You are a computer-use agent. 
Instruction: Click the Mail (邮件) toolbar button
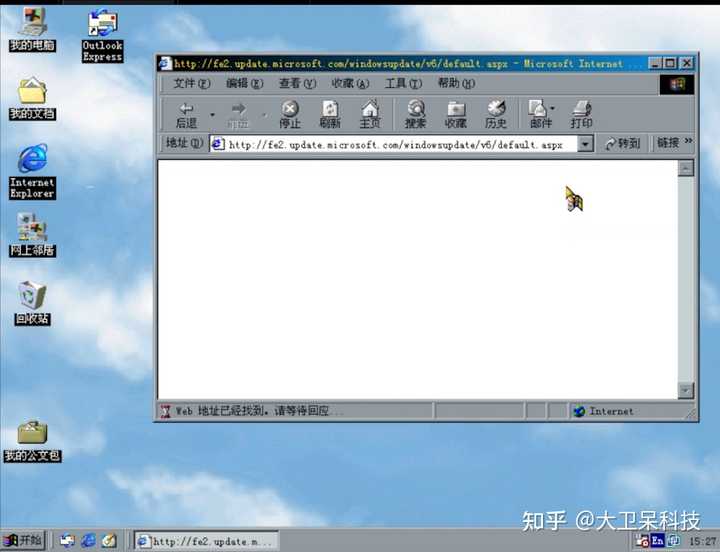[x=538, y=115]
